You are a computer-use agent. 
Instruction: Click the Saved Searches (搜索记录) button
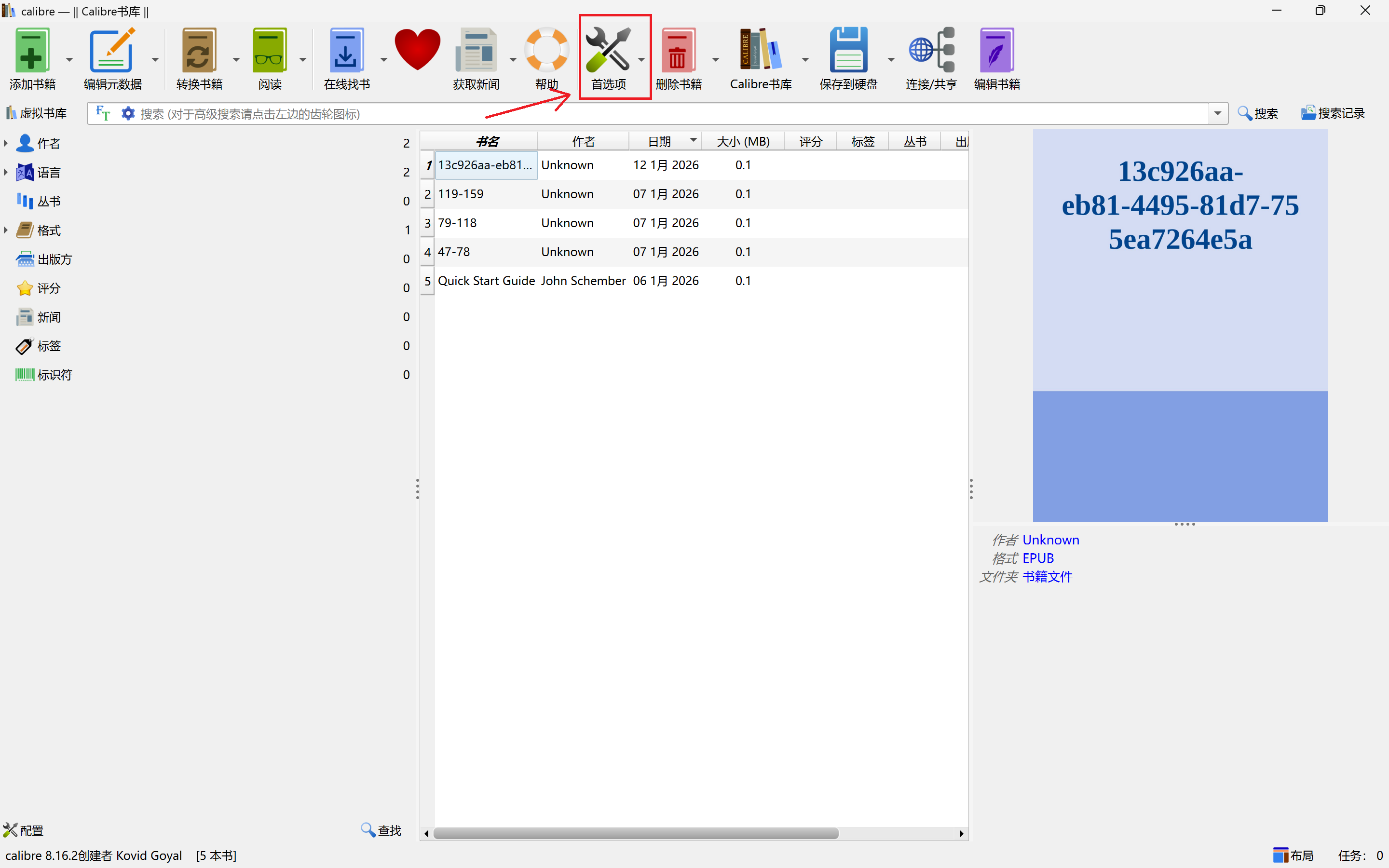tap(1333, 113)
